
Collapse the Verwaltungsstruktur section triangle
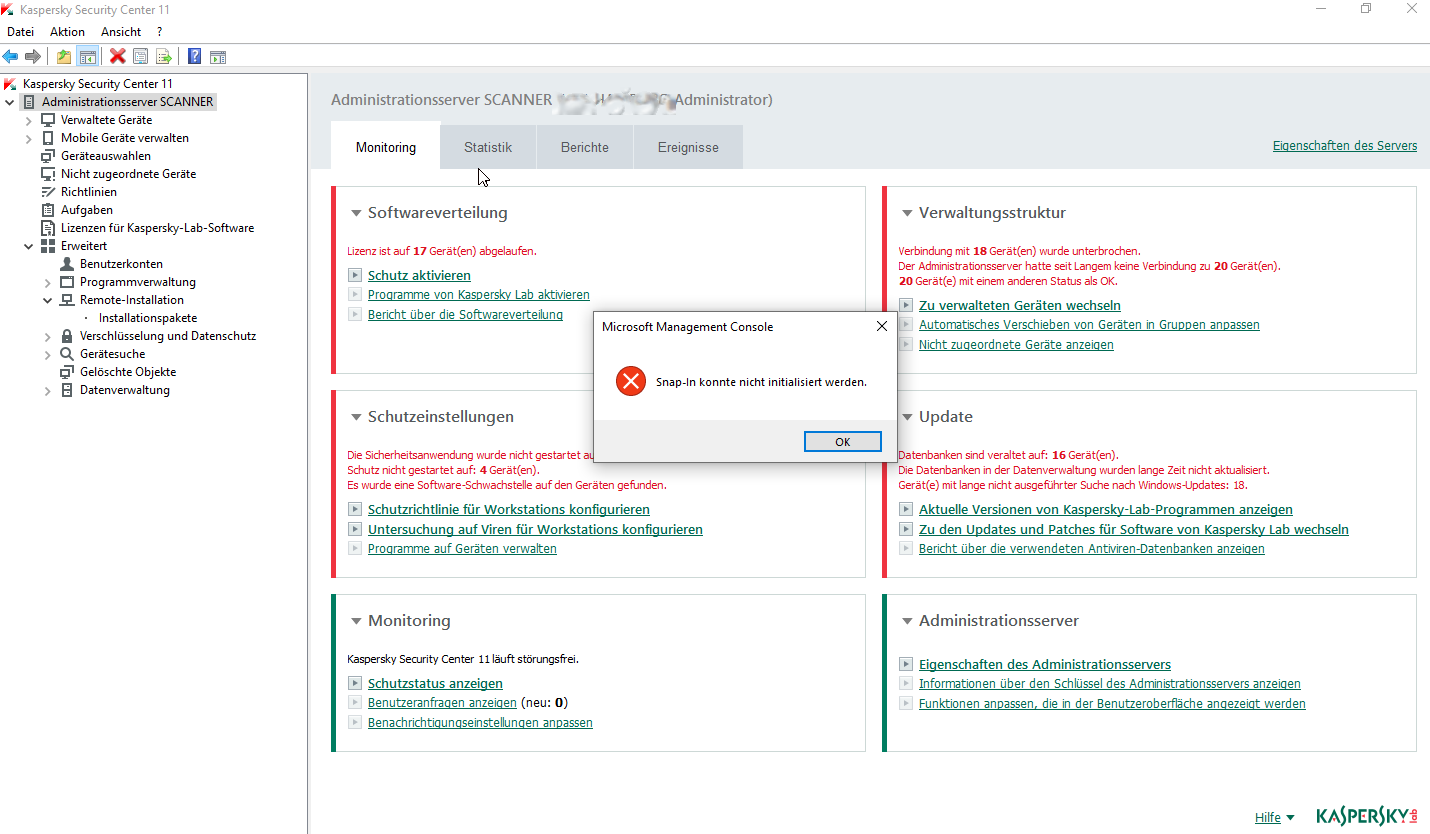tap(907, 213)
